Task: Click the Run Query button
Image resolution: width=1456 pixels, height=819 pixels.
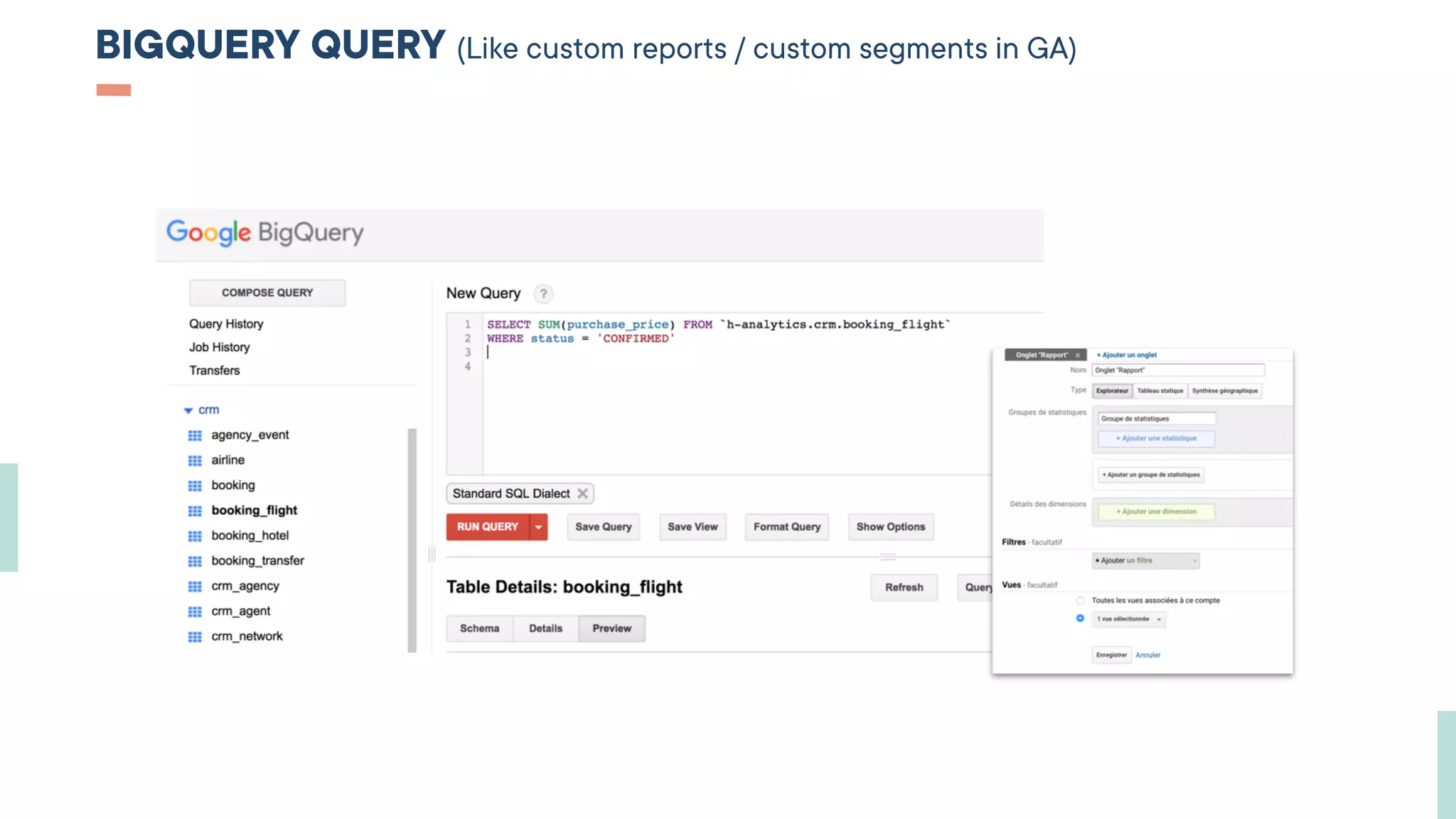Action: click(488, 527)
